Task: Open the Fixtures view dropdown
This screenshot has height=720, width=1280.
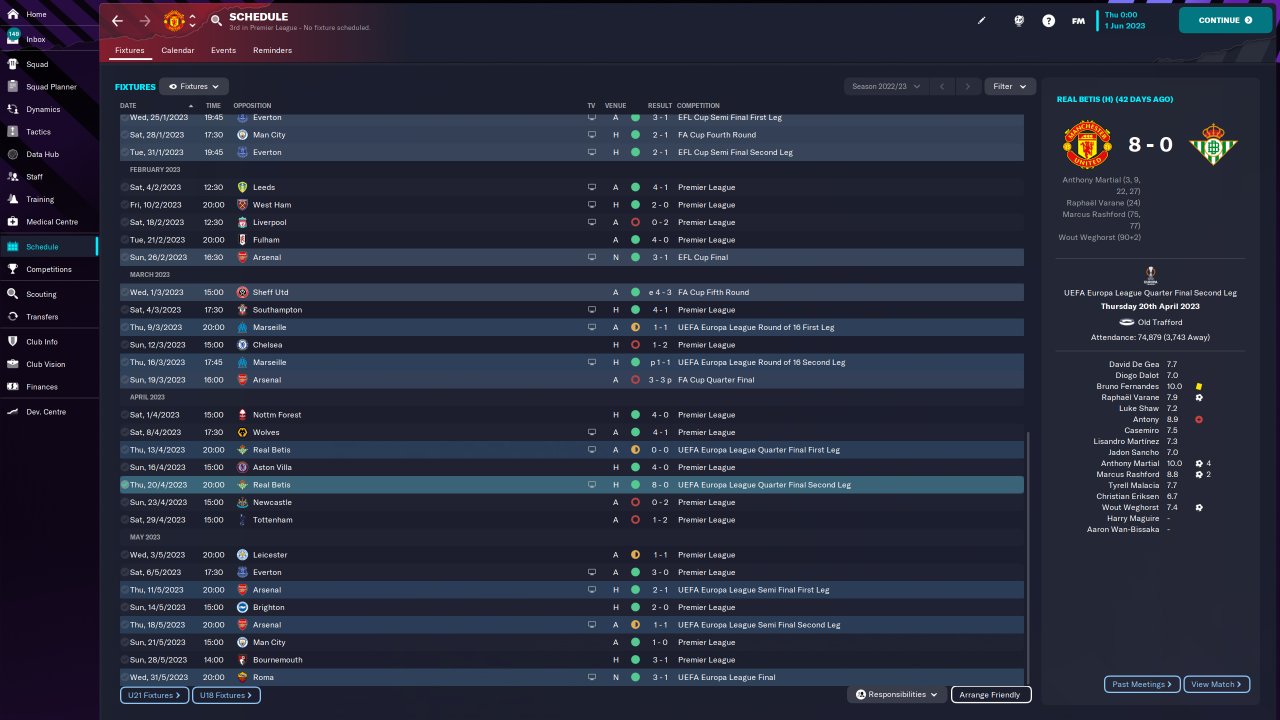Action: [x=194, y=87]
